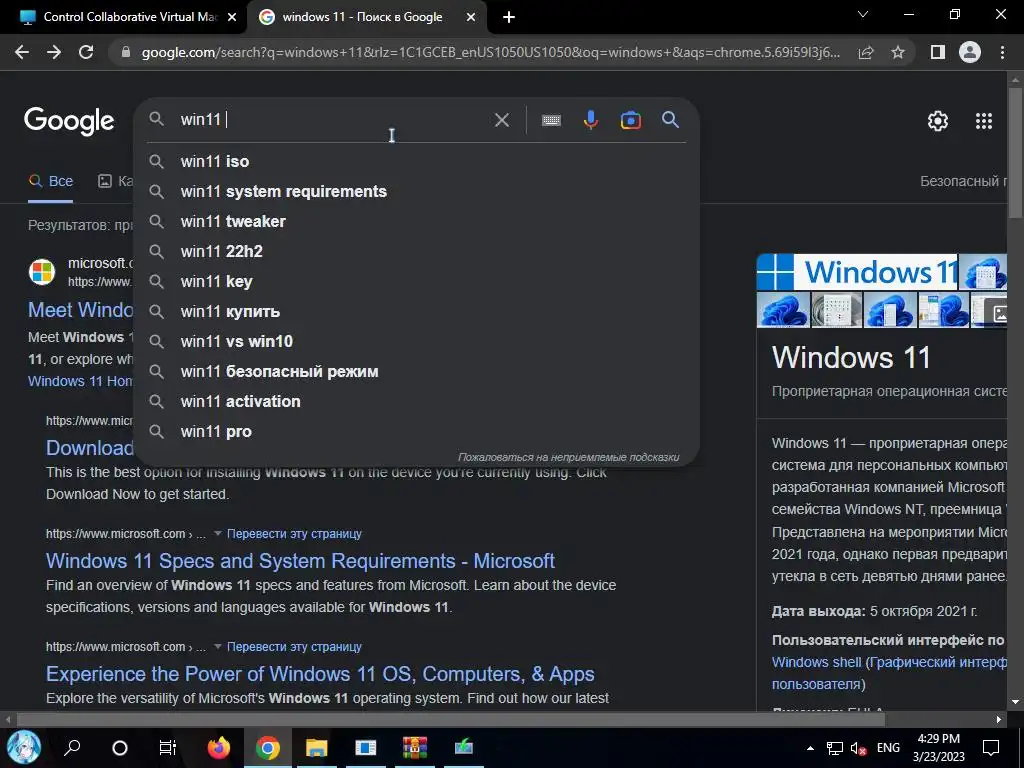Go forward with browser forward arrow
This screenshot has width=1024, height=768.
click(x=54, y=52)
